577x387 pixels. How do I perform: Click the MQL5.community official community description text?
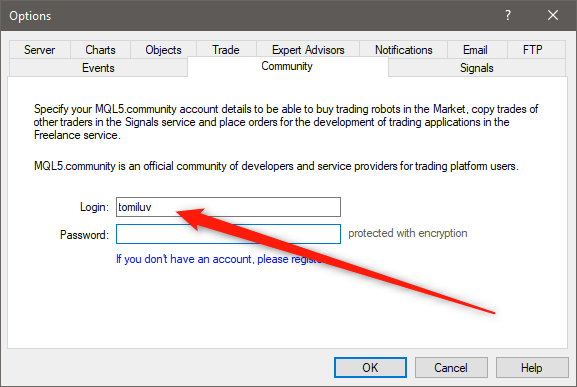pyautogui.click(x=276, y=166)
